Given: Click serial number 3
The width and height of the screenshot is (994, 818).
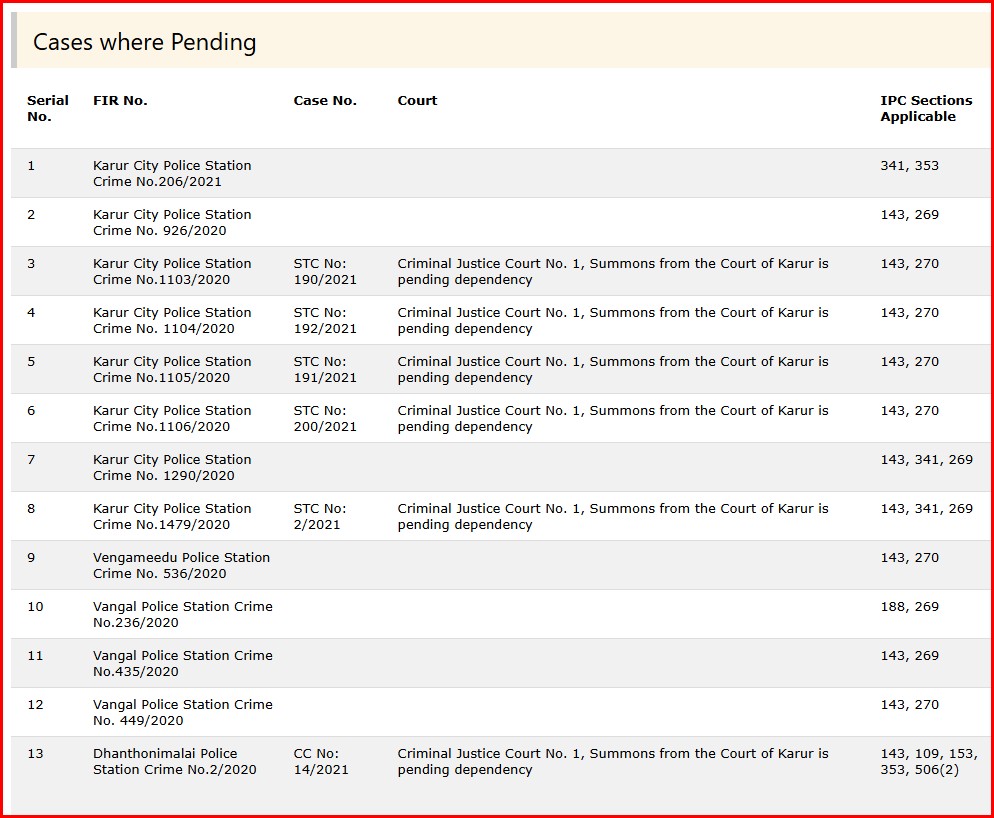Looking at the screenshot, I should click(31, 263).
